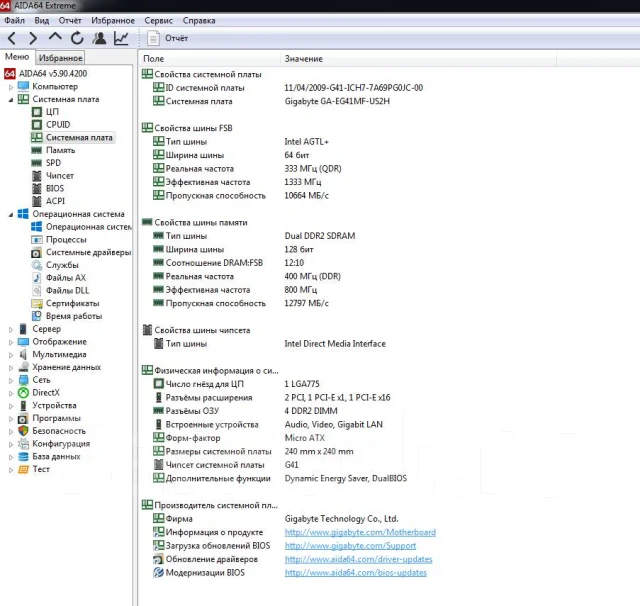Expand the Мультимедиа tree node

[x=11, y=355]
